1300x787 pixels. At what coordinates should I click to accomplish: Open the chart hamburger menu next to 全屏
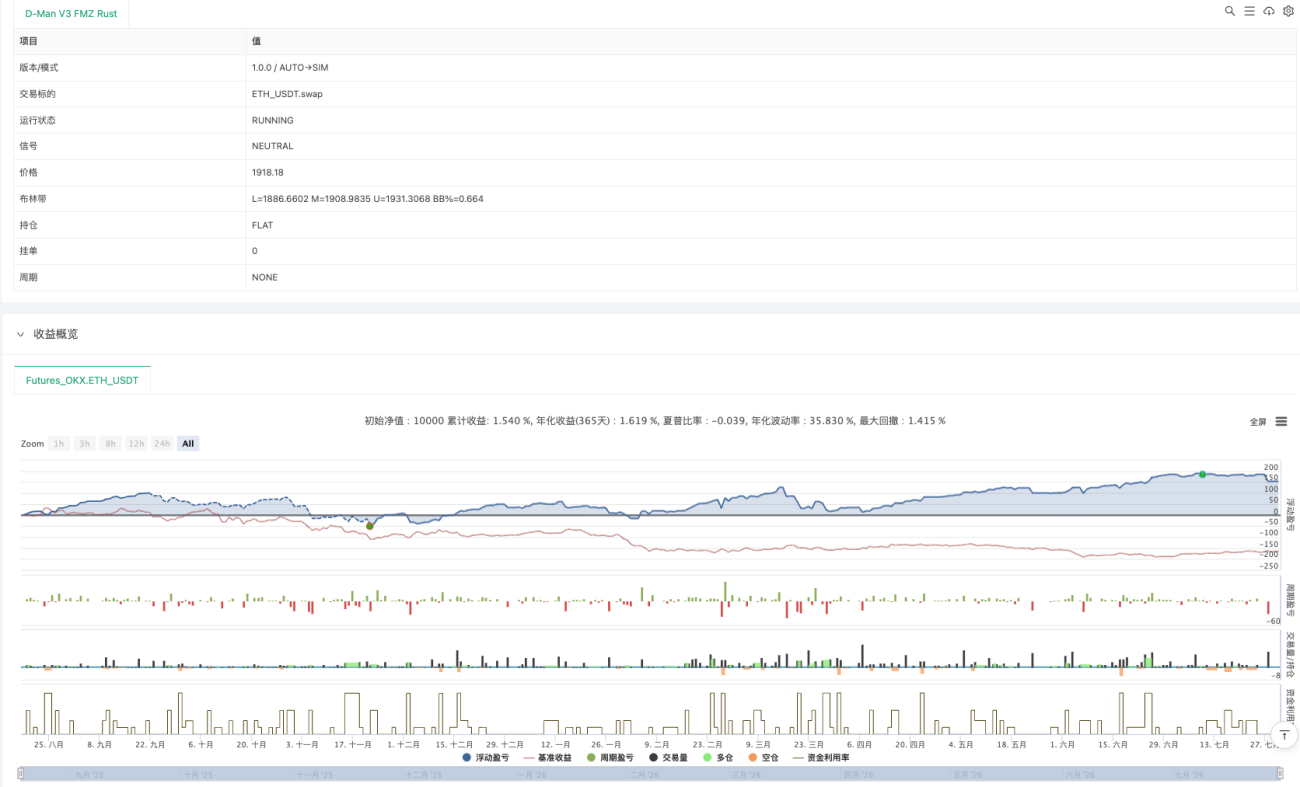[x=1281, y=421]
